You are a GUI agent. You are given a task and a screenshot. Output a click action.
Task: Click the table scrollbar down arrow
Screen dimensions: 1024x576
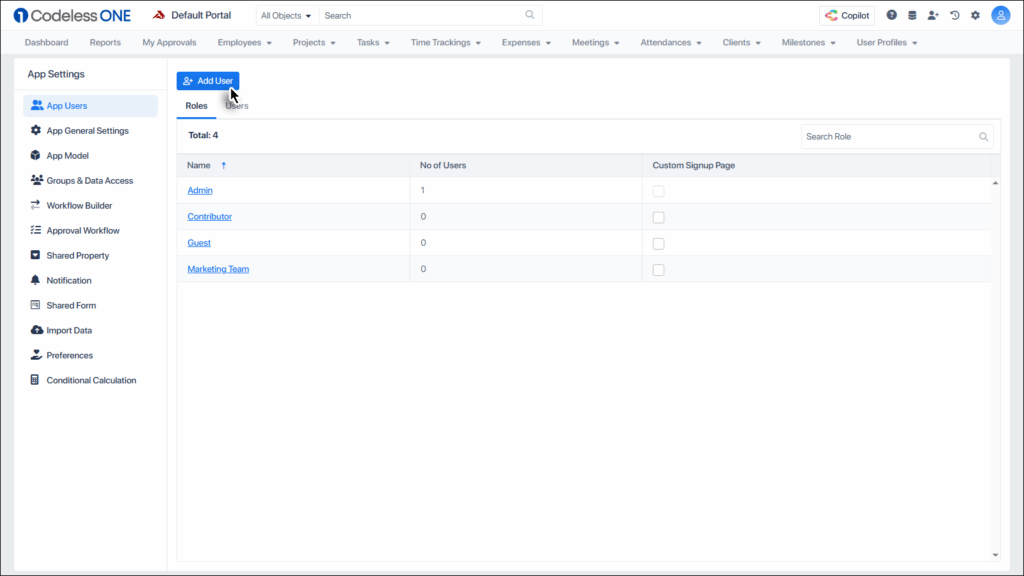tap(995, 555)
